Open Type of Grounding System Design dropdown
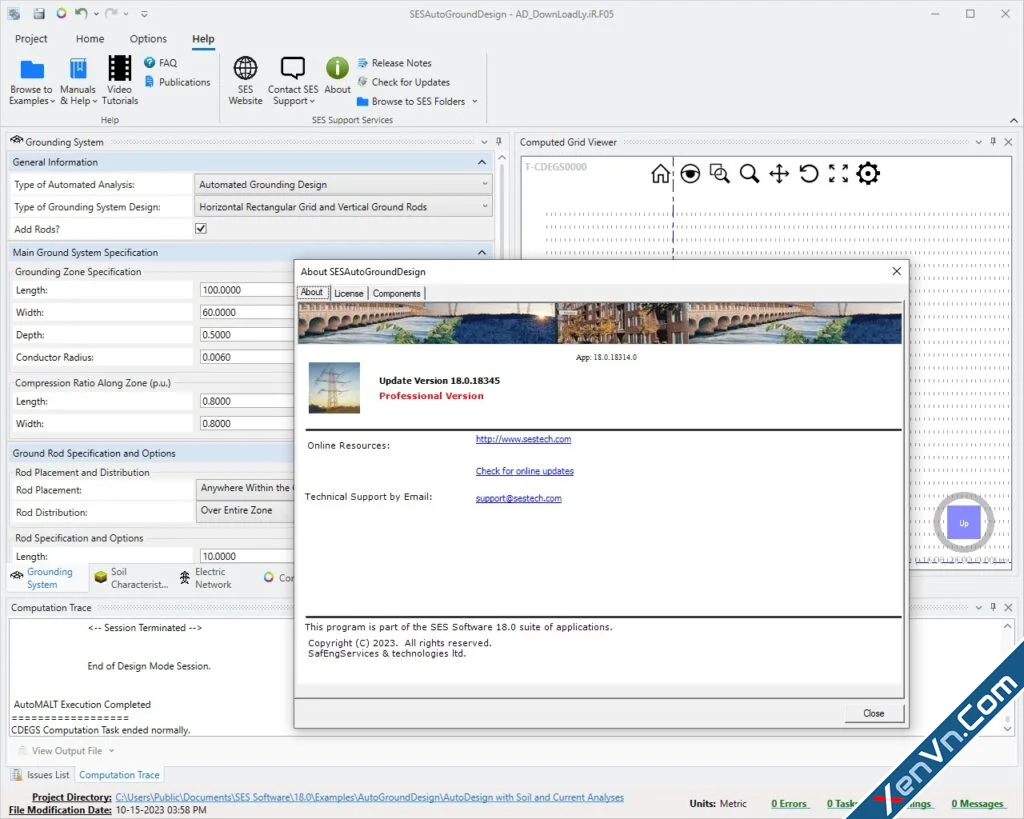The width and height of the screenshot is (1024, 819). (x=343, y=207)
